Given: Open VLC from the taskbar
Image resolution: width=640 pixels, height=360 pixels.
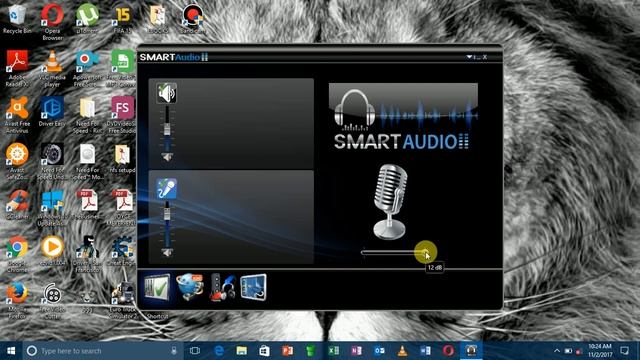Looking at the screenshot, I should (402, 351).
